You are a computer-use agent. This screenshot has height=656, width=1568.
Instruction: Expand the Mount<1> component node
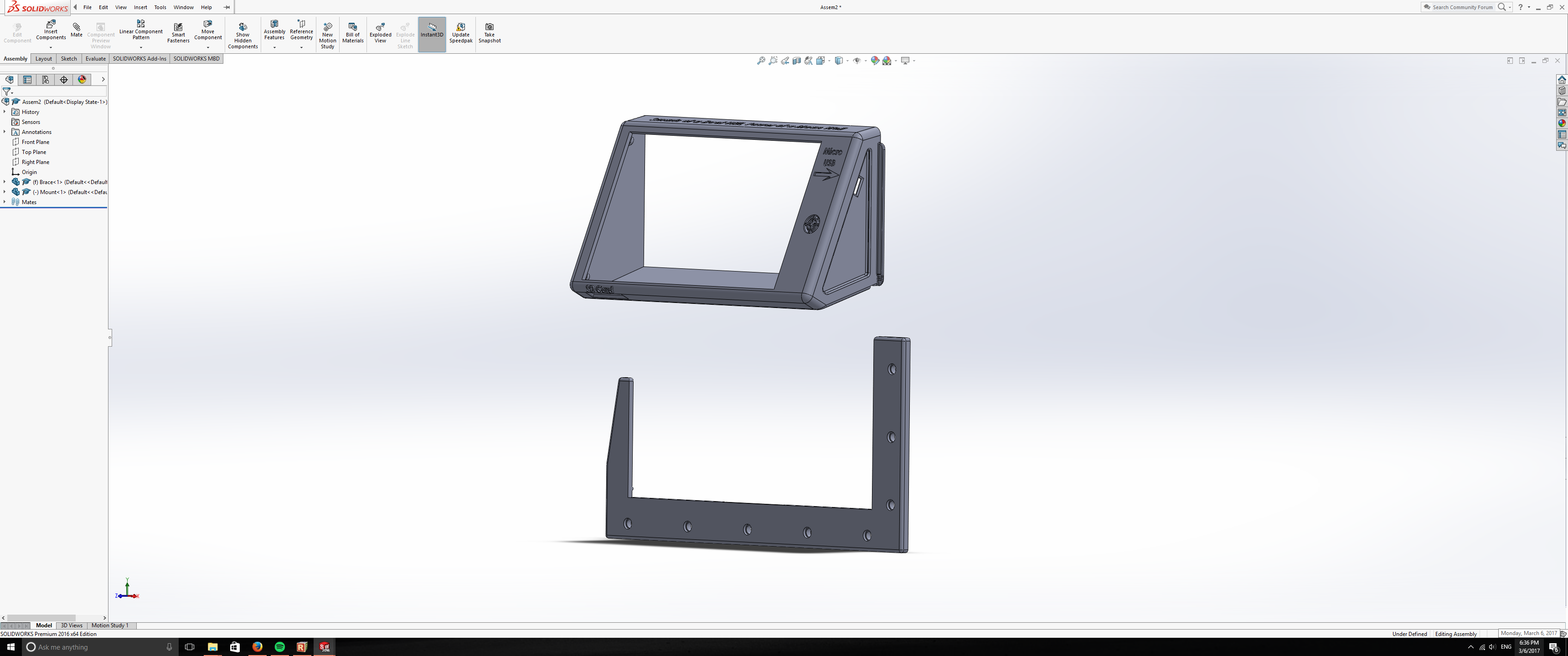coord(4,192)
